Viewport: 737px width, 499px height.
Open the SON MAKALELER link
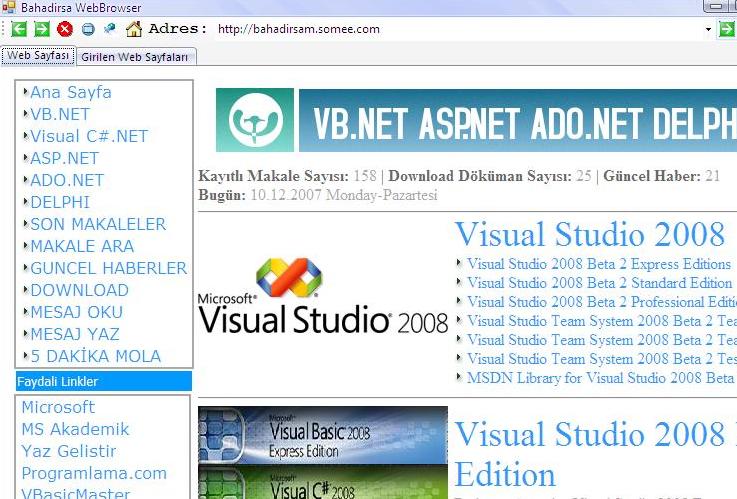[x=98, y=224]
